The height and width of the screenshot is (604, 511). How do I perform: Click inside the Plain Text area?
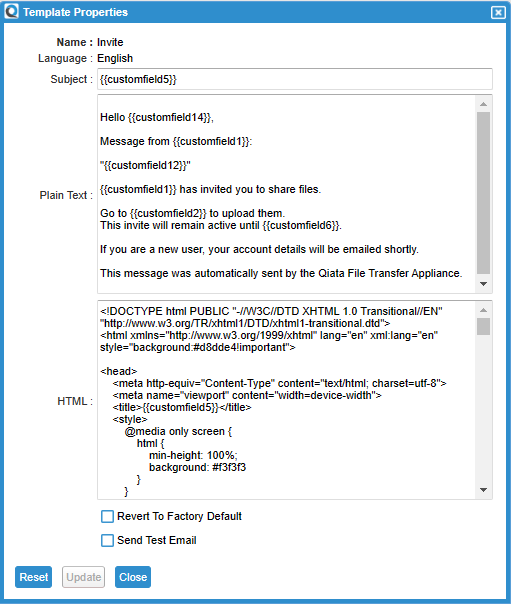click(x=286, y=194)
